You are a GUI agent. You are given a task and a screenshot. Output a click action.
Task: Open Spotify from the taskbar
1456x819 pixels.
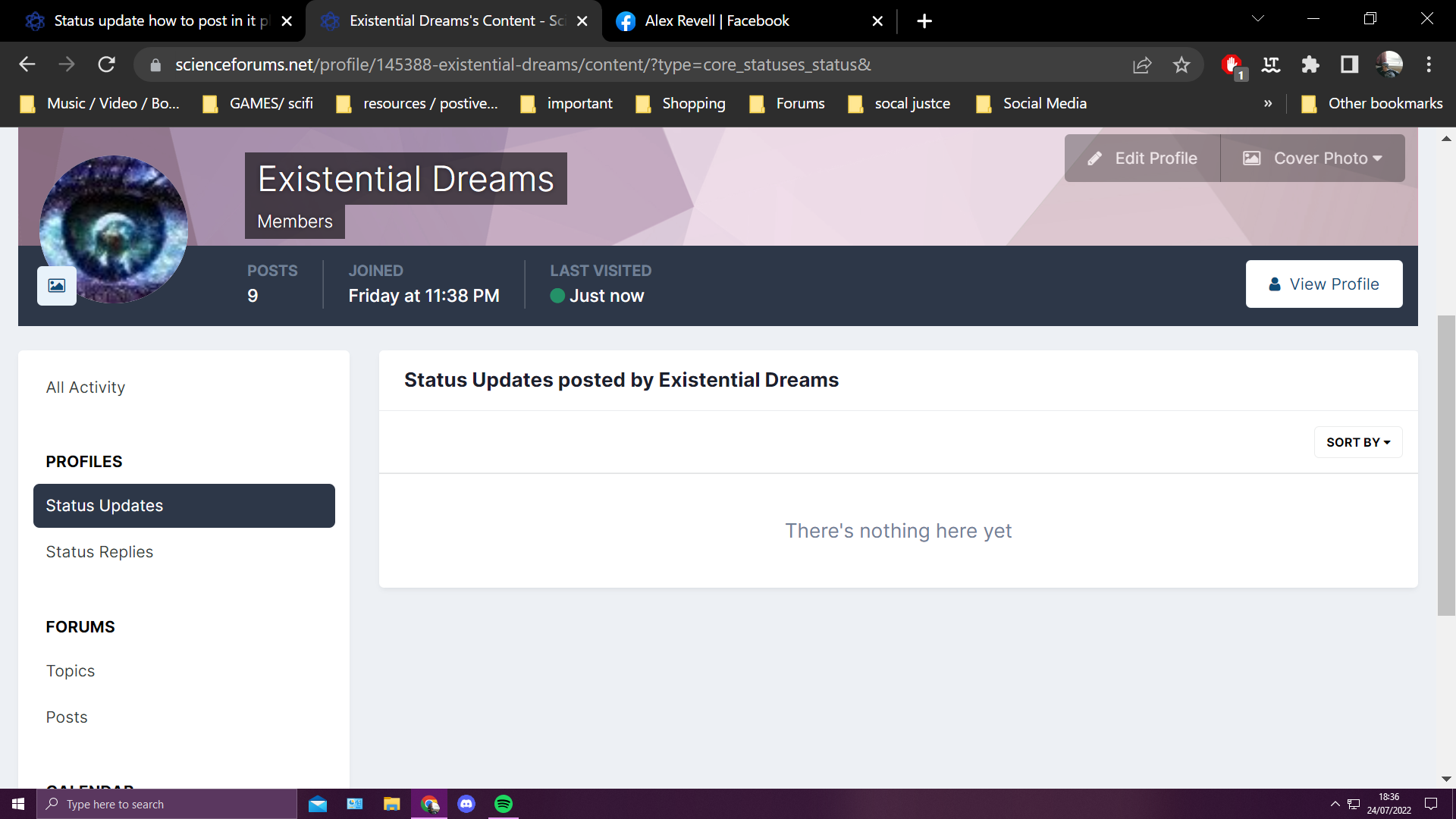(504, 804)
